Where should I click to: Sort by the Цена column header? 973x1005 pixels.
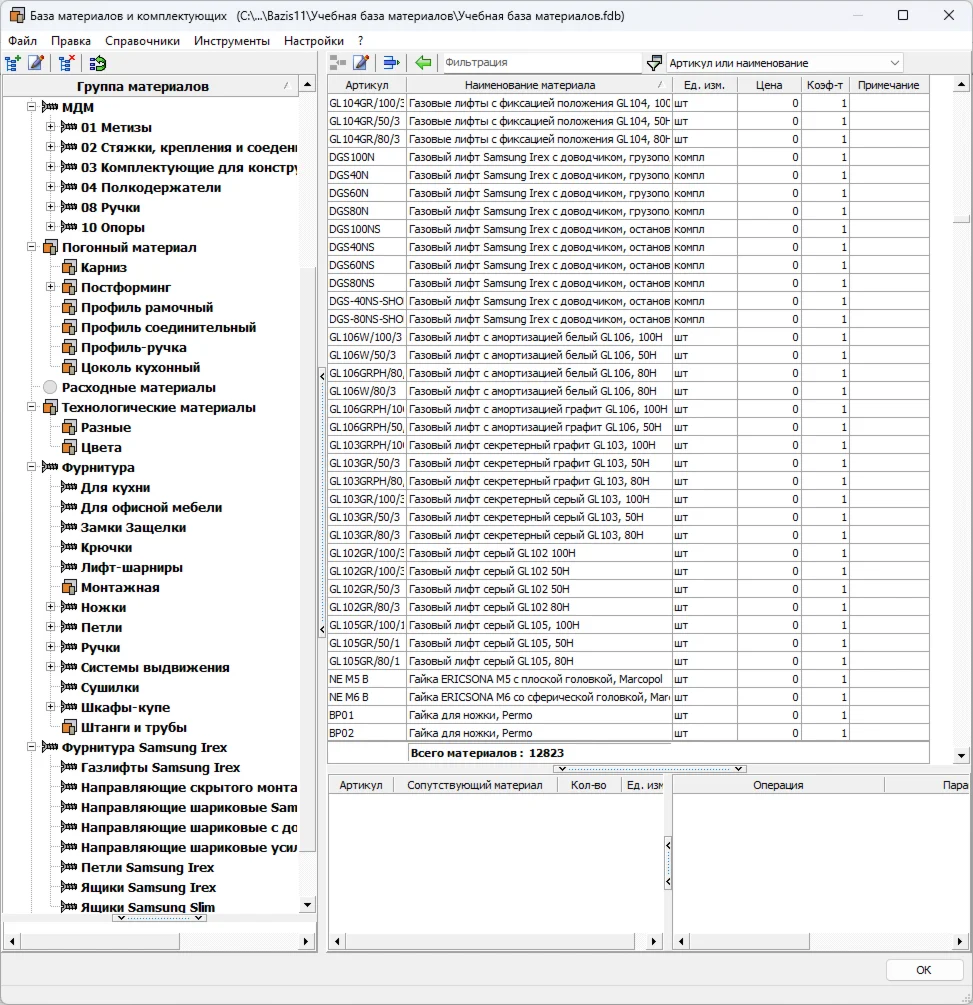coord(768,85)
